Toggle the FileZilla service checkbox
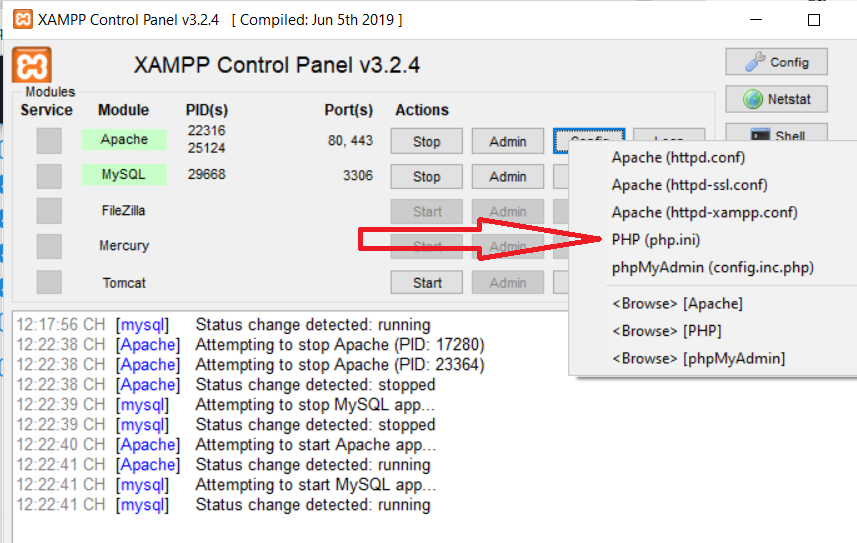This screenshot has height=543, width=857. pos(49,211)
